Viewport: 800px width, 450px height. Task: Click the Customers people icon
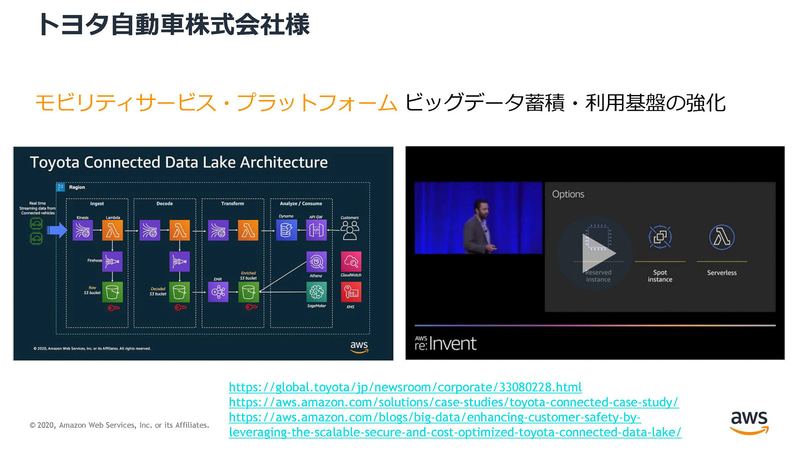[350, 230]
